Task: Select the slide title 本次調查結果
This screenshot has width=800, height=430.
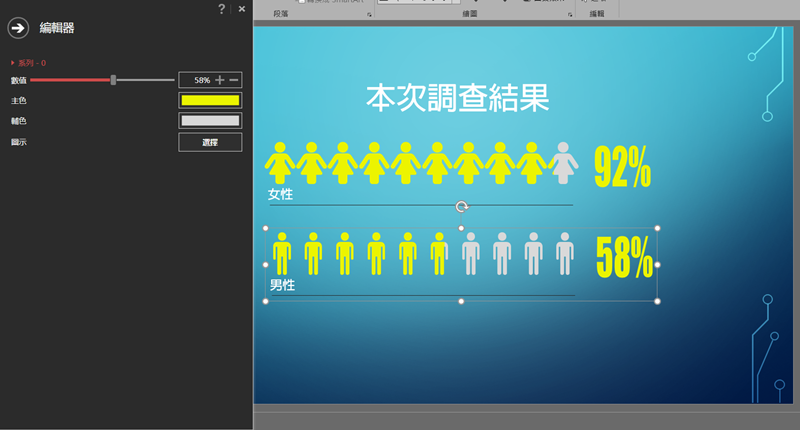Action: (457, 98)
